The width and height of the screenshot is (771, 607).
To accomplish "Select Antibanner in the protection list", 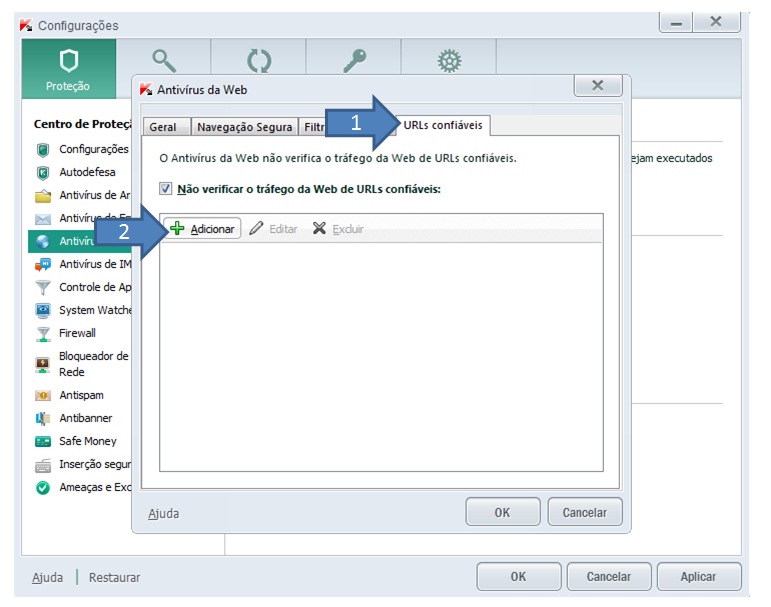I will tap(86, 418).
